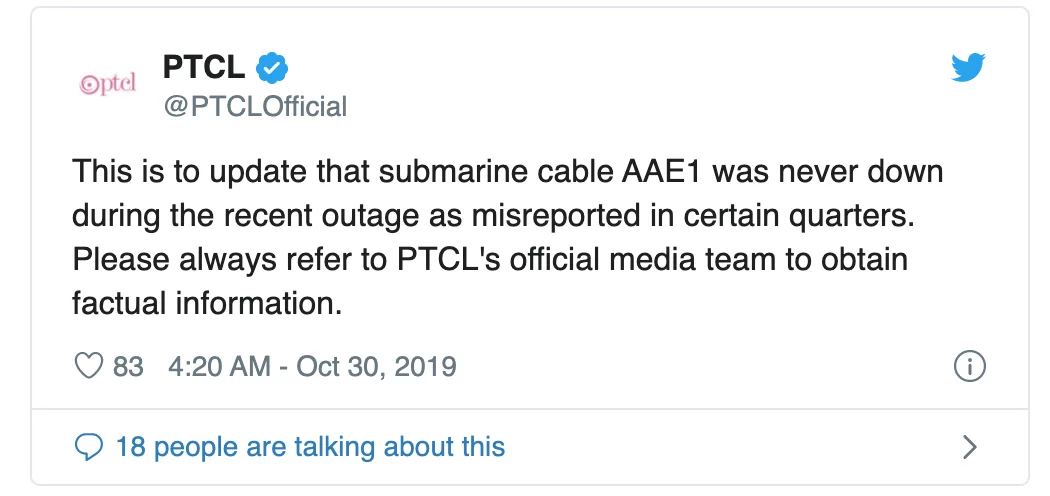This screenshot has width=1050, height=496.
Task: Expand conversation with the right chevron arrow
Action: point(969,447)
